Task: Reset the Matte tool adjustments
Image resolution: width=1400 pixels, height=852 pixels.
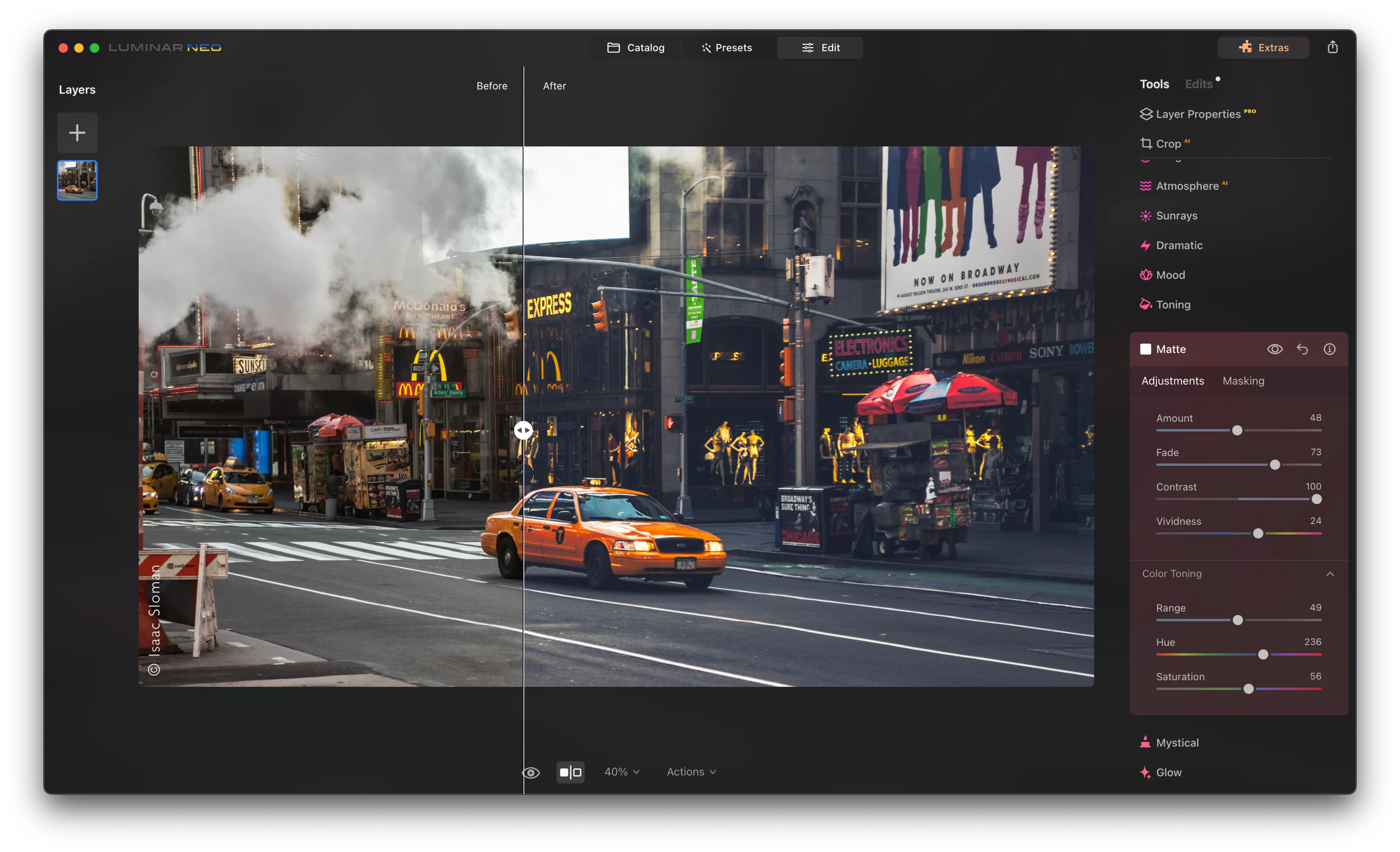Action: 1302,349
